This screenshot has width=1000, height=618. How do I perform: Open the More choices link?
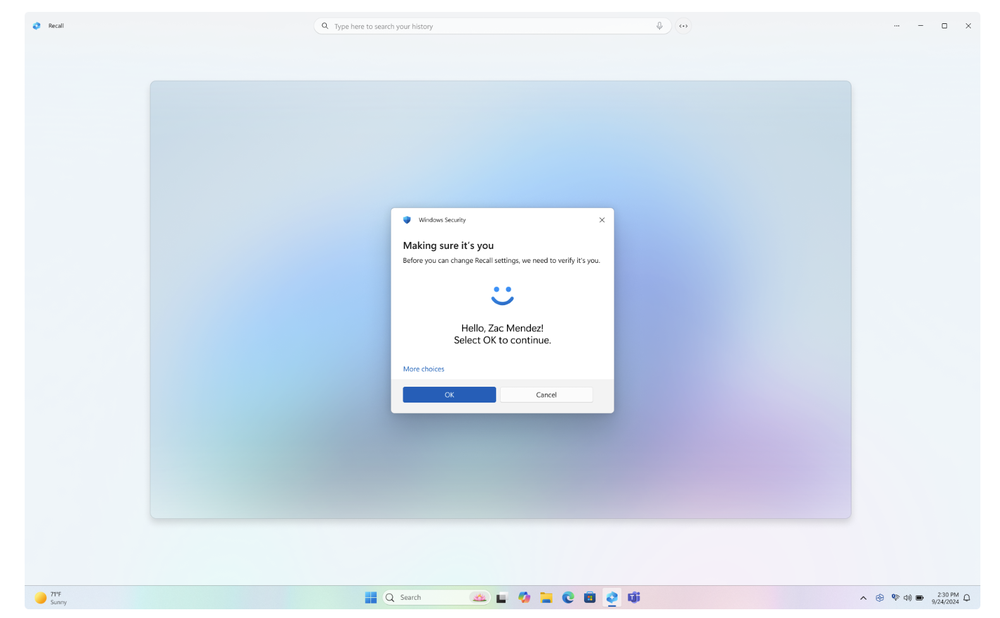click(x=423, y=369)
